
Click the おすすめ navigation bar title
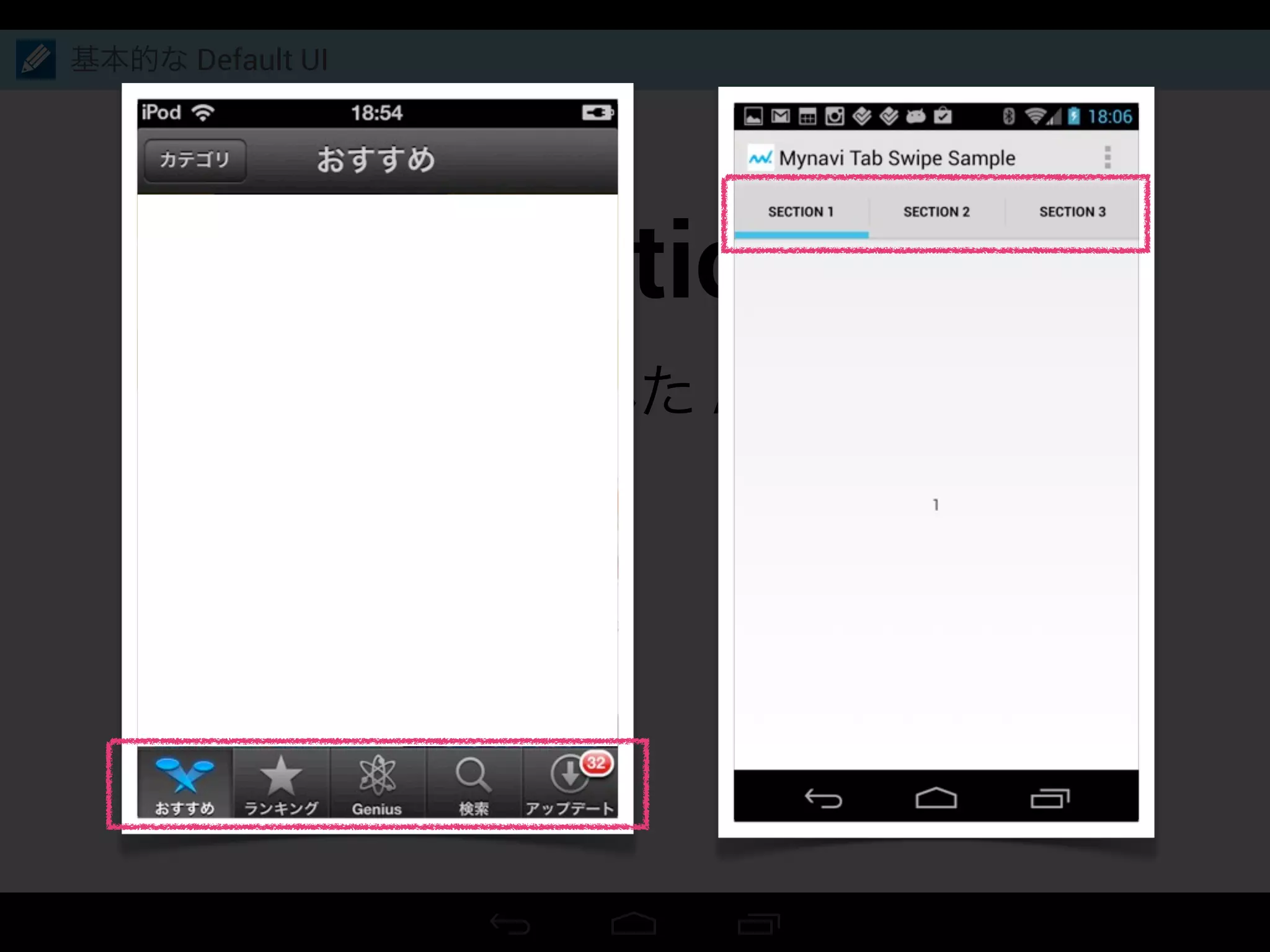376,159
